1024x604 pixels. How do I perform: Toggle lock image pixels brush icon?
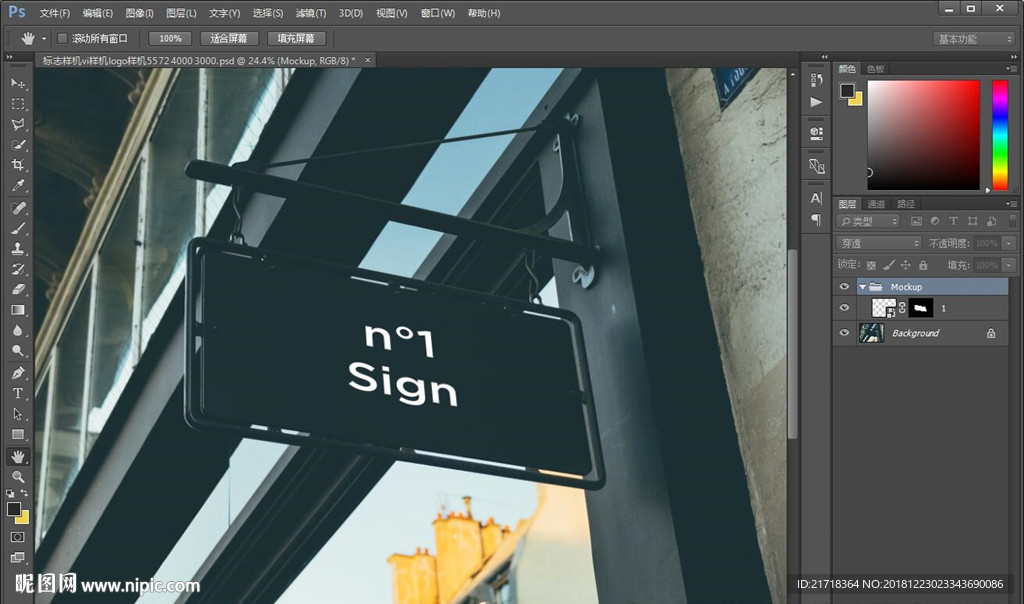coord(888,265)
